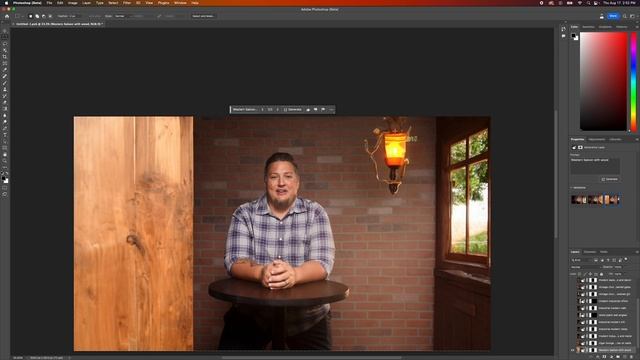Show next variation on the task bar
This screenshot has height=360, width=640.
click(x=278, y=109)
